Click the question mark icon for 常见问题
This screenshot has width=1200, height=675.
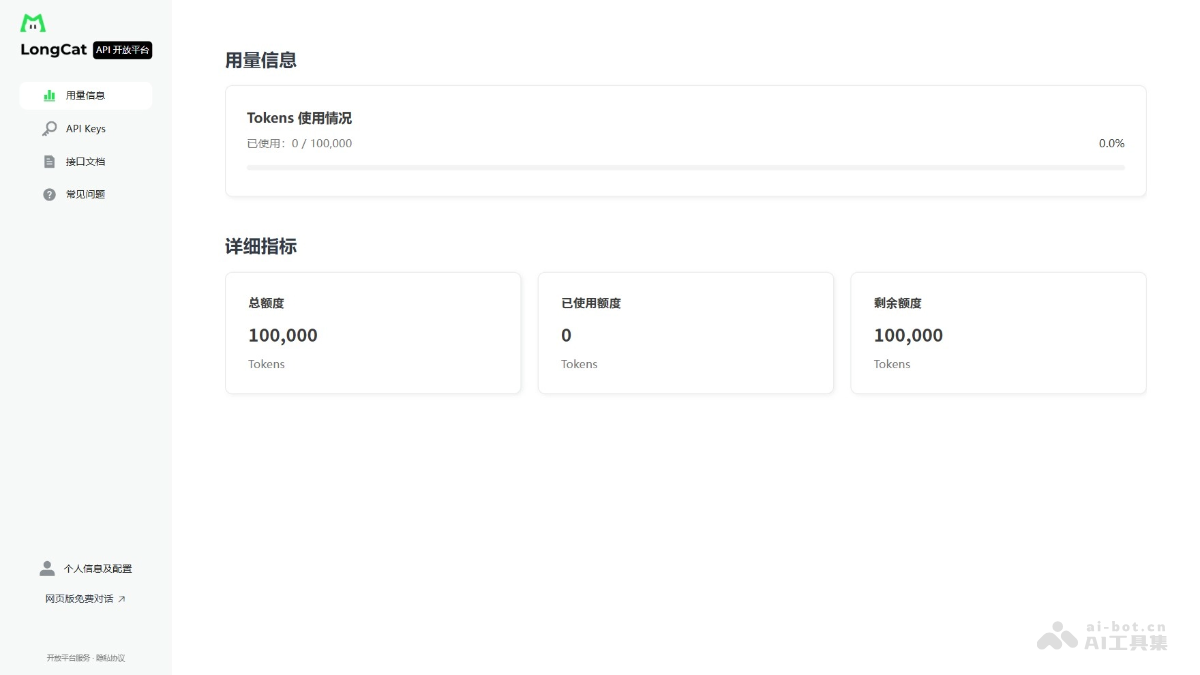[x=49, y=195]
